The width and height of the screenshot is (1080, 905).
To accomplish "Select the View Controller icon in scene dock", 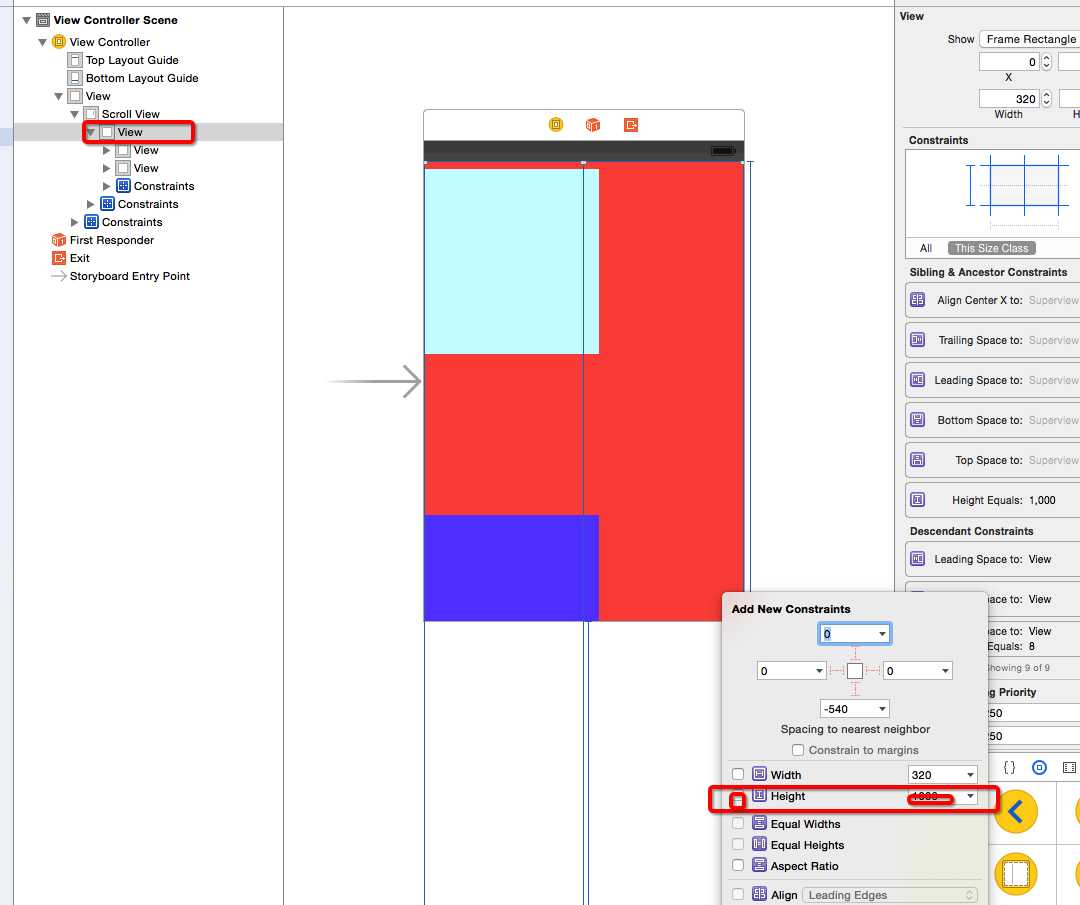I will pos(556,125).
